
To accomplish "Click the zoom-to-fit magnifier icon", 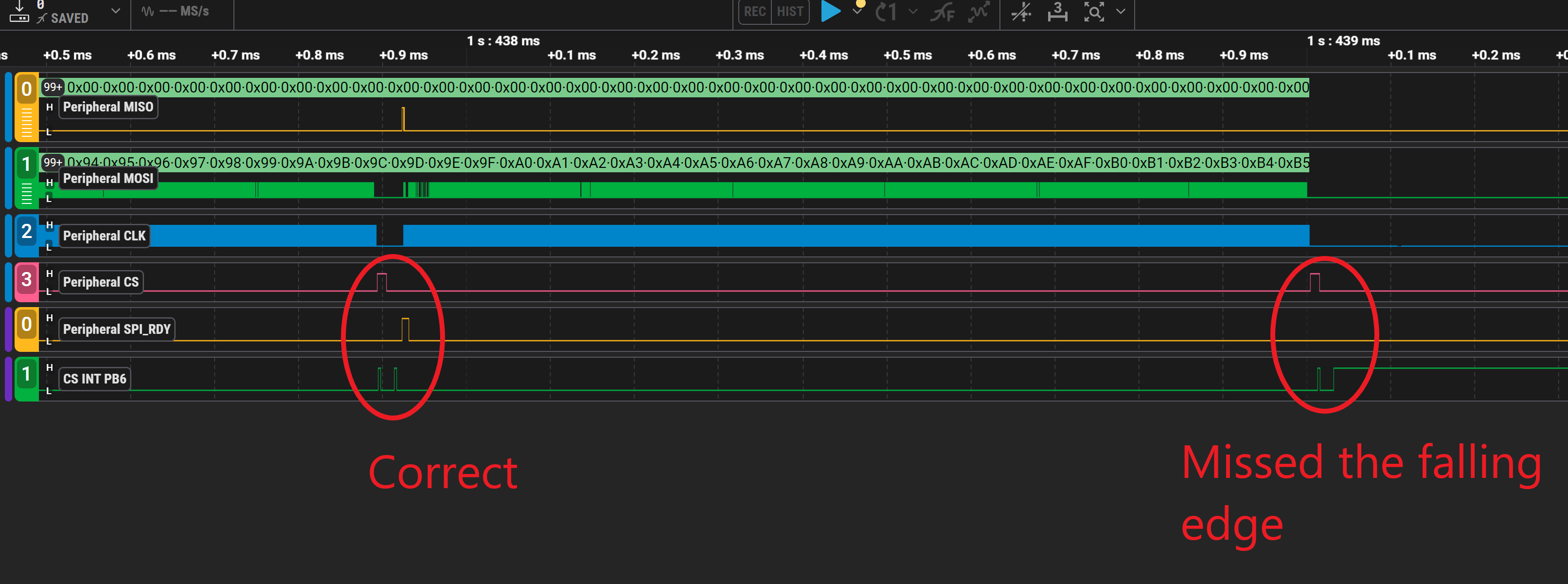I will coord(1094,12).
